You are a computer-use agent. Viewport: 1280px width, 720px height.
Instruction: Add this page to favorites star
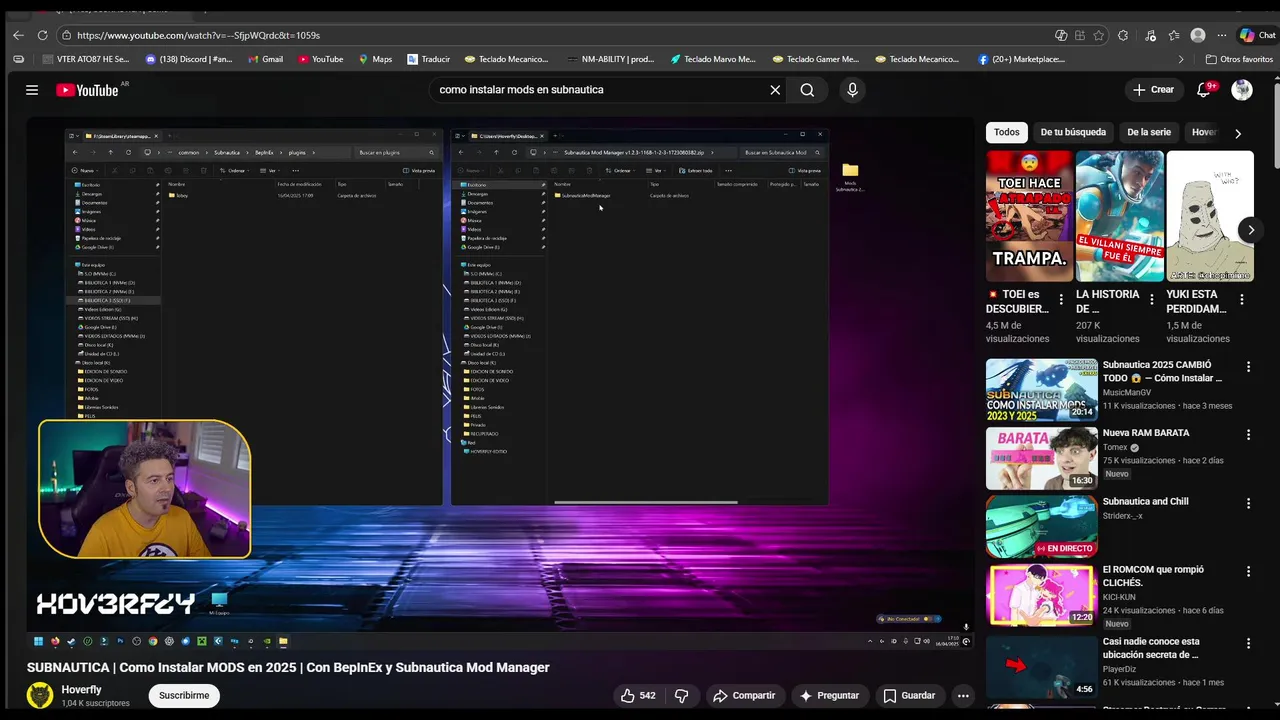point(1099,35)
